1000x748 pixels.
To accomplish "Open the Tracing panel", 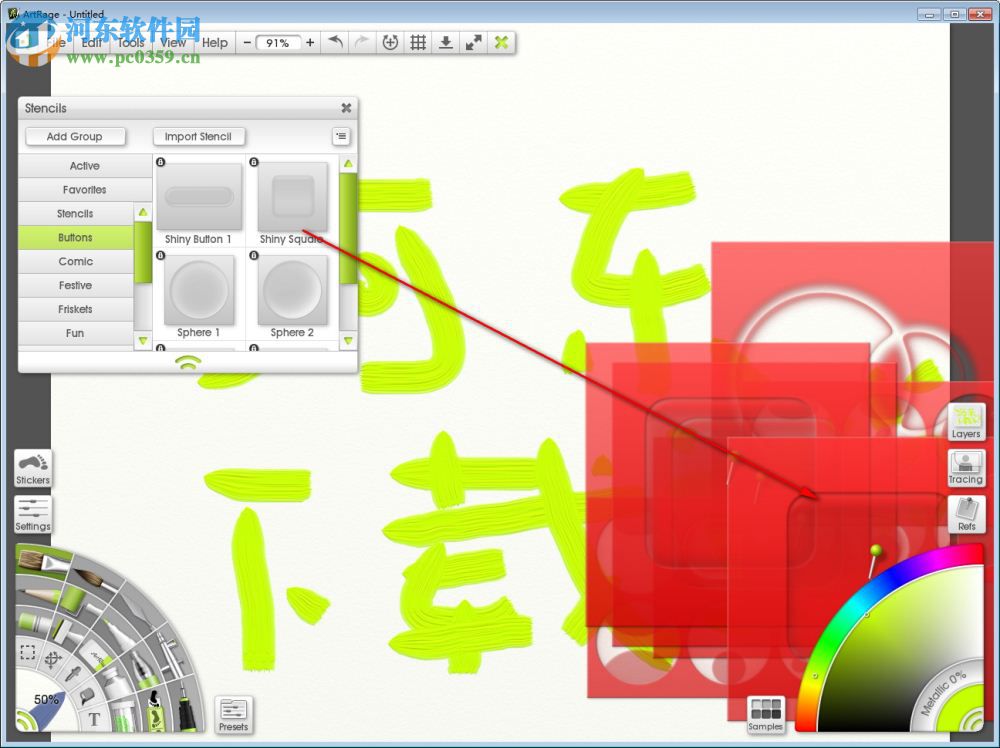I will coord(966,467).
